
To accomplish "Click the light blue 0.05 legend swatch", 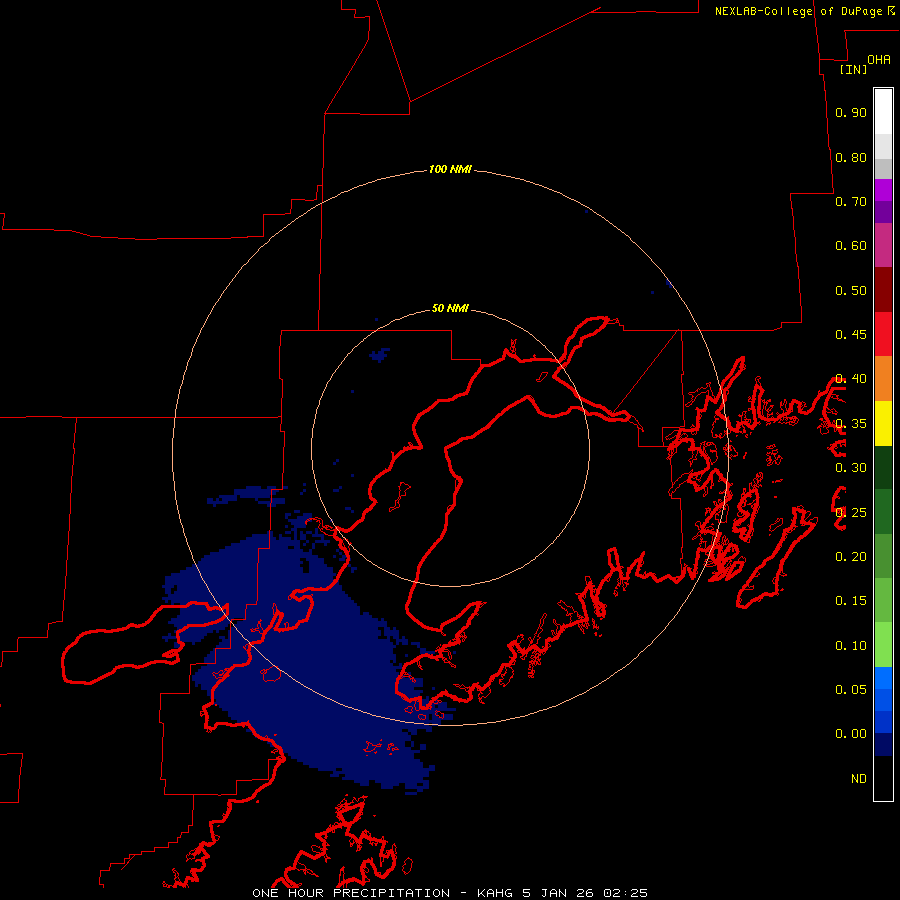I will 883,678.
